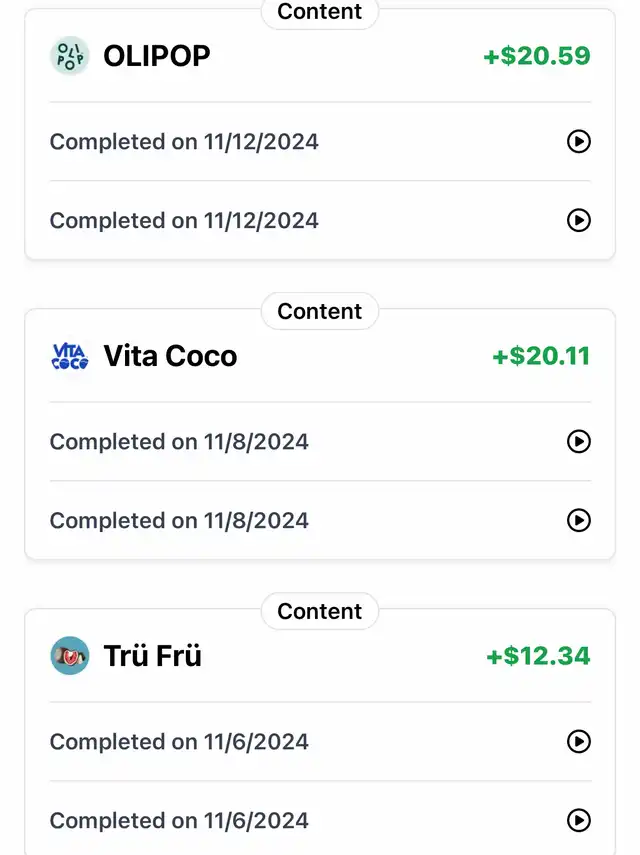This screenshot has width=640, height=855.
Task: Select the Content badge above Vita Coco
Action: tap(320, 311)
